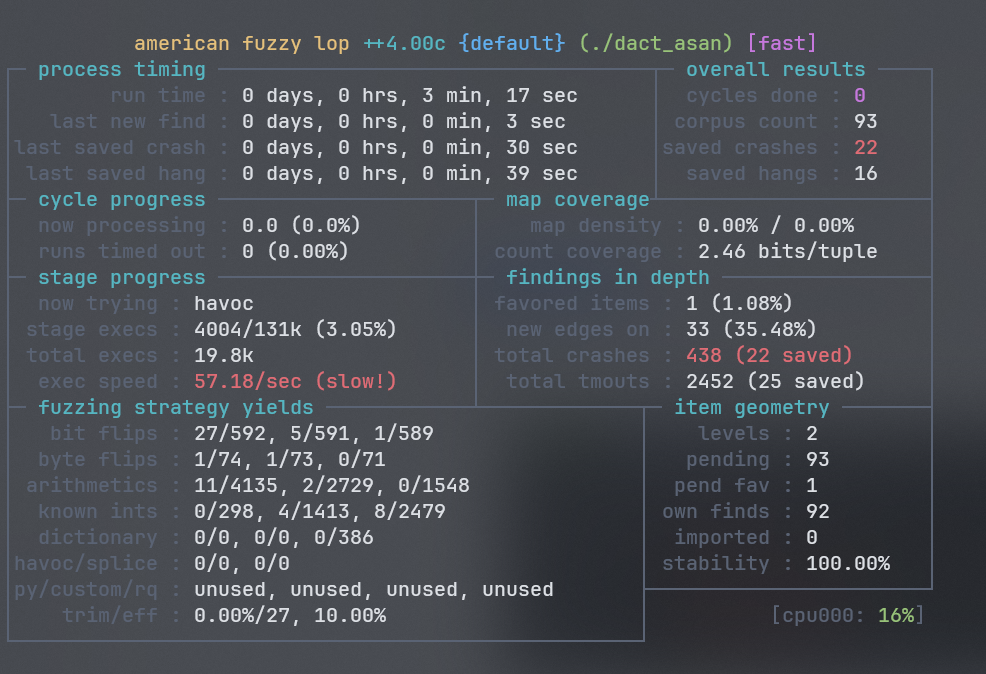Select the pend fav value '1'
Screen dimensions: 986x674
[812, 485]
